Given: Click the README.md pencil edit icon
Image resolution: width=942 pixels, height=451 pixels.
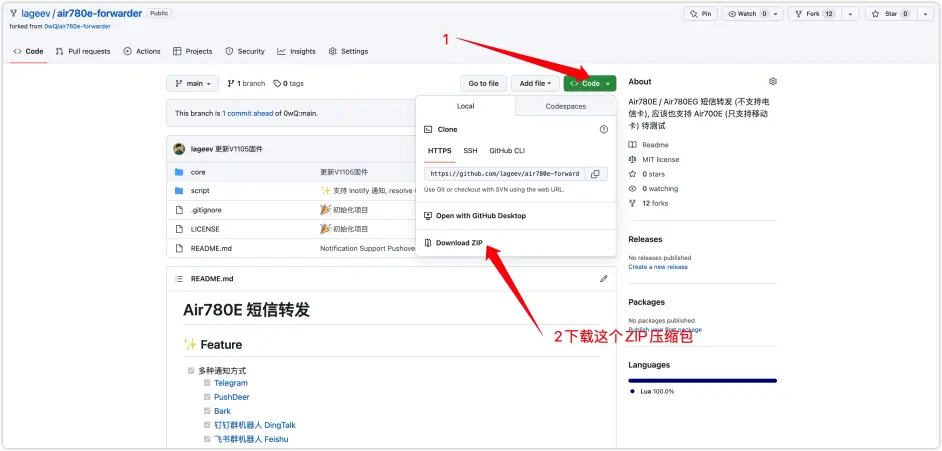Looking at the screenshot, I should tap(603, 278).
